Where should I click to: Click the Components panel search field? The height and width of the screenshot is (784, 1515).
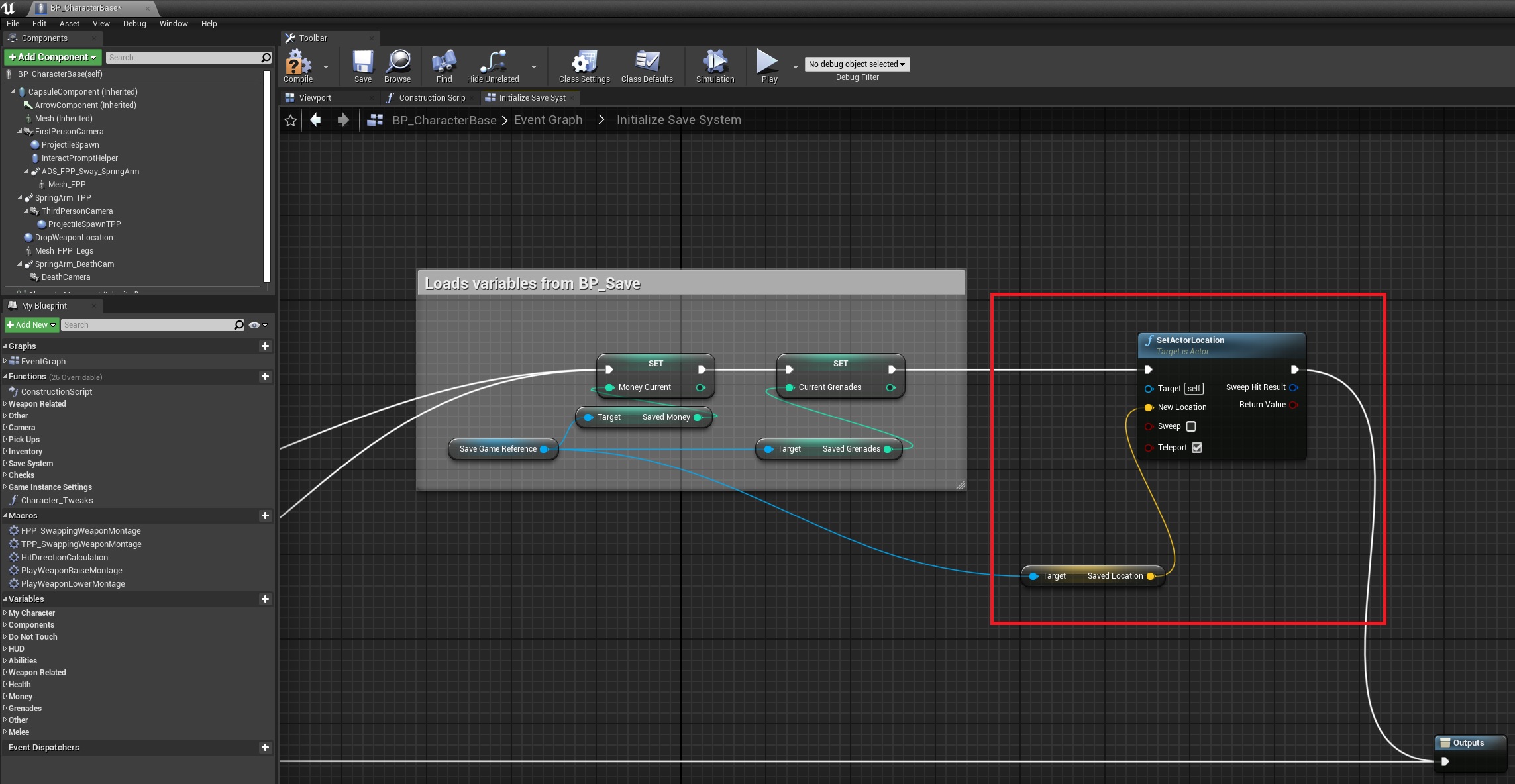pyautogui.click(x=183, y=58)
